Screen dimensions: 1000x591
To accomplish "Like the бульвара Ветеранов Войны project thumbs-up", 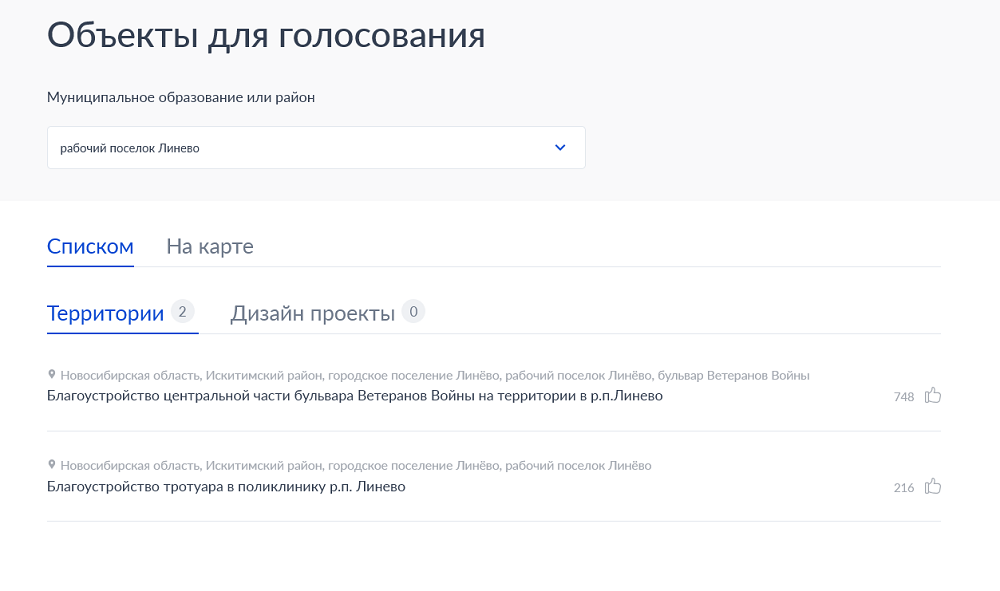I will coord(933,395).
